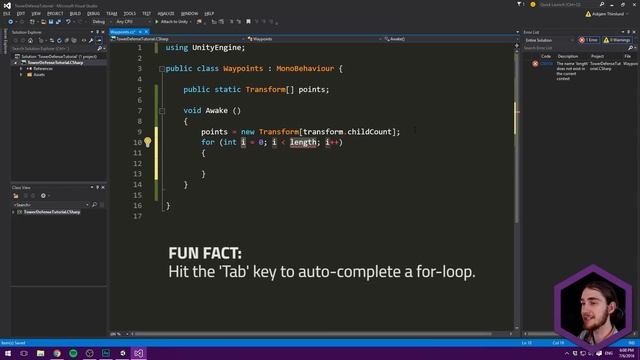Image resolution: width=640 pixels, height=360 pixels.
Task: Open the TOOLS menu
Action: pos(129,13)
